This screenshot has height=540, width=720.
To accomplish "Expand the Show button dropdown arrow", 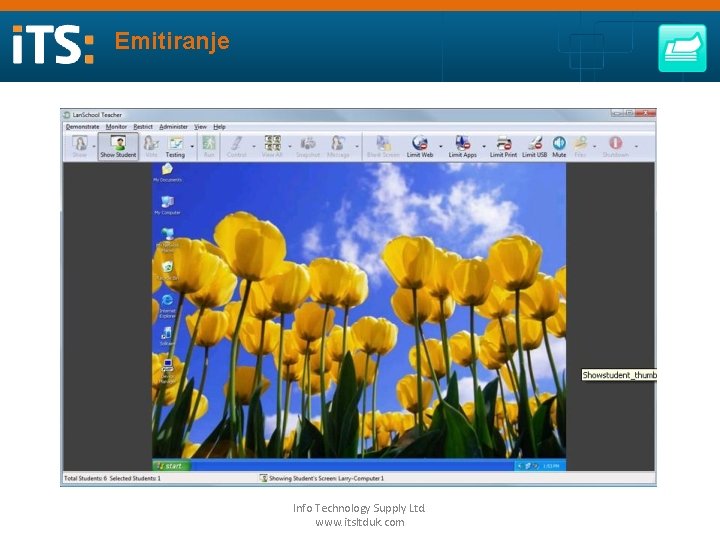I will tap(94, 146).
